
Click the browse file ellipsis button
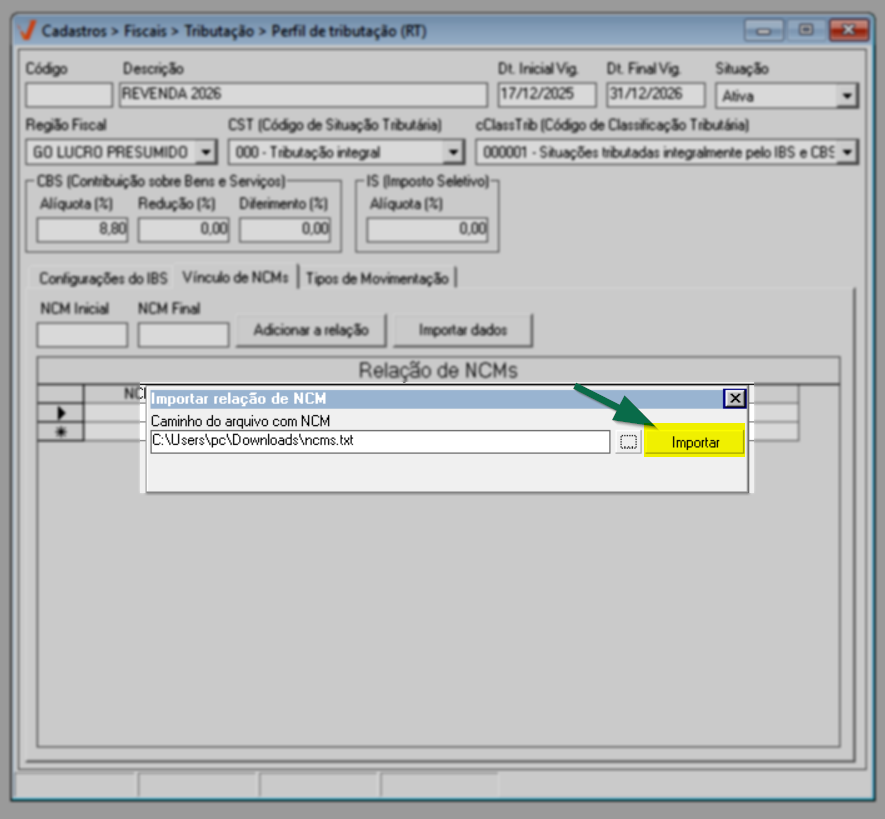[x=628, y=442]
